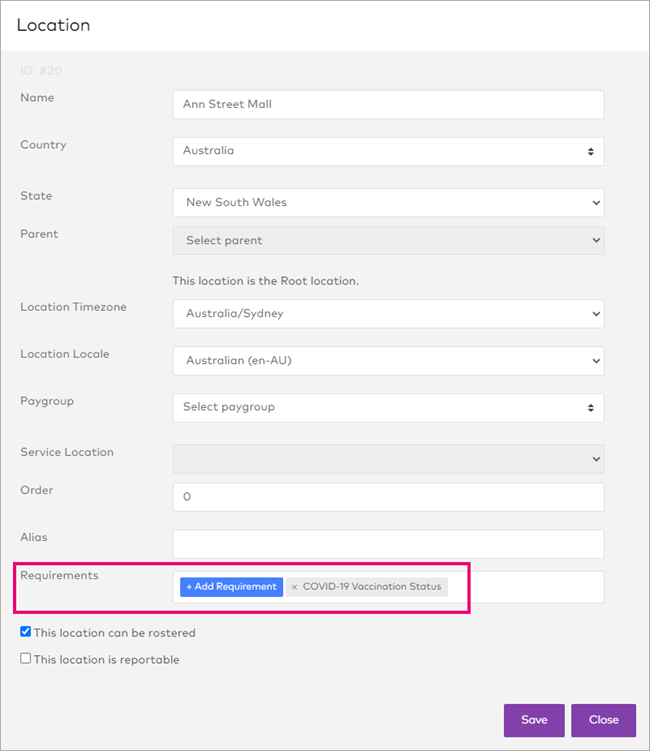Change the Location Timezone dropdown
This screenshot has width=650, height=751.
[x=388, y=313]
